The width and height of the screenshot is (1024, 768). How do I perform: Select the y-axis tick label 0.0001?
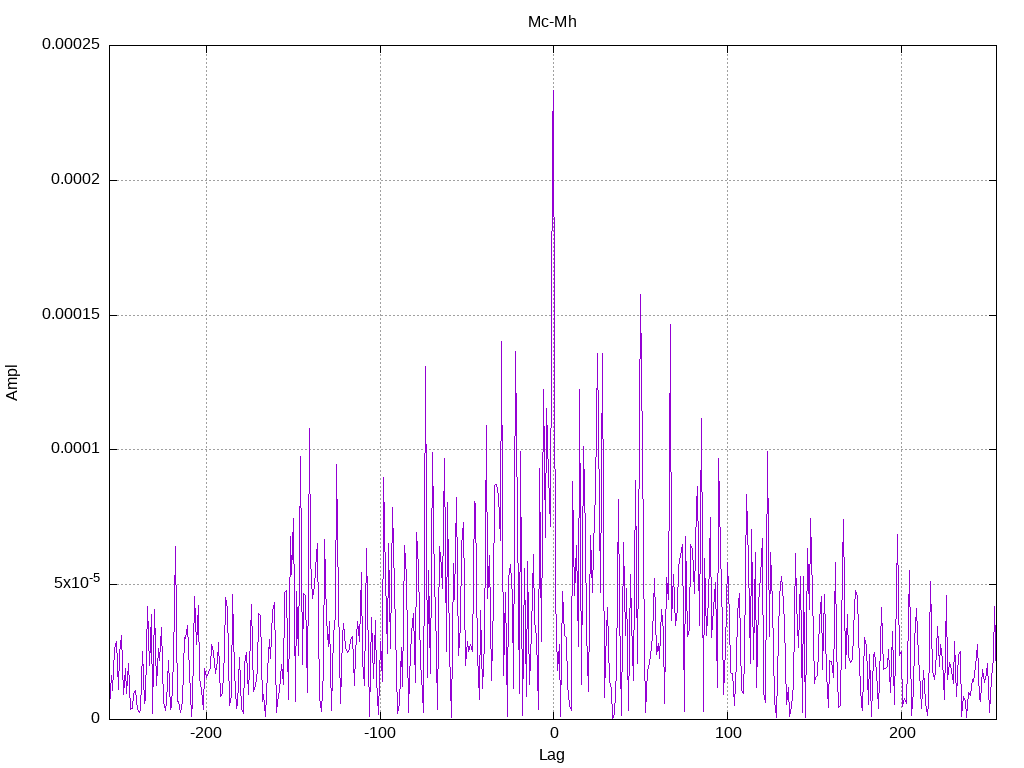(x=76, y=449)
